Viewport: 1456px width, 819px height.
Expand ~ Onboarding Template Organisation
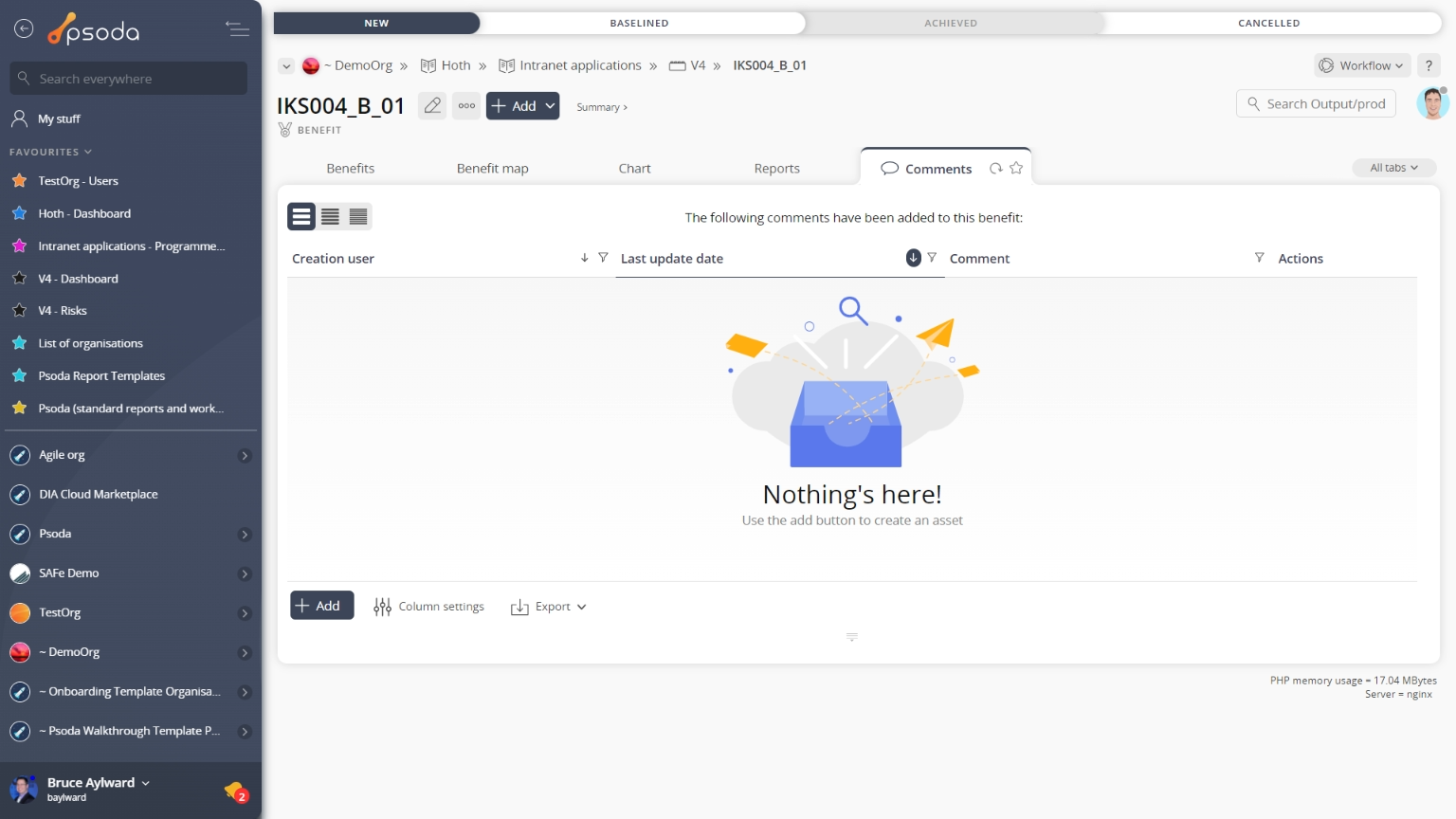tap(245, 692)
